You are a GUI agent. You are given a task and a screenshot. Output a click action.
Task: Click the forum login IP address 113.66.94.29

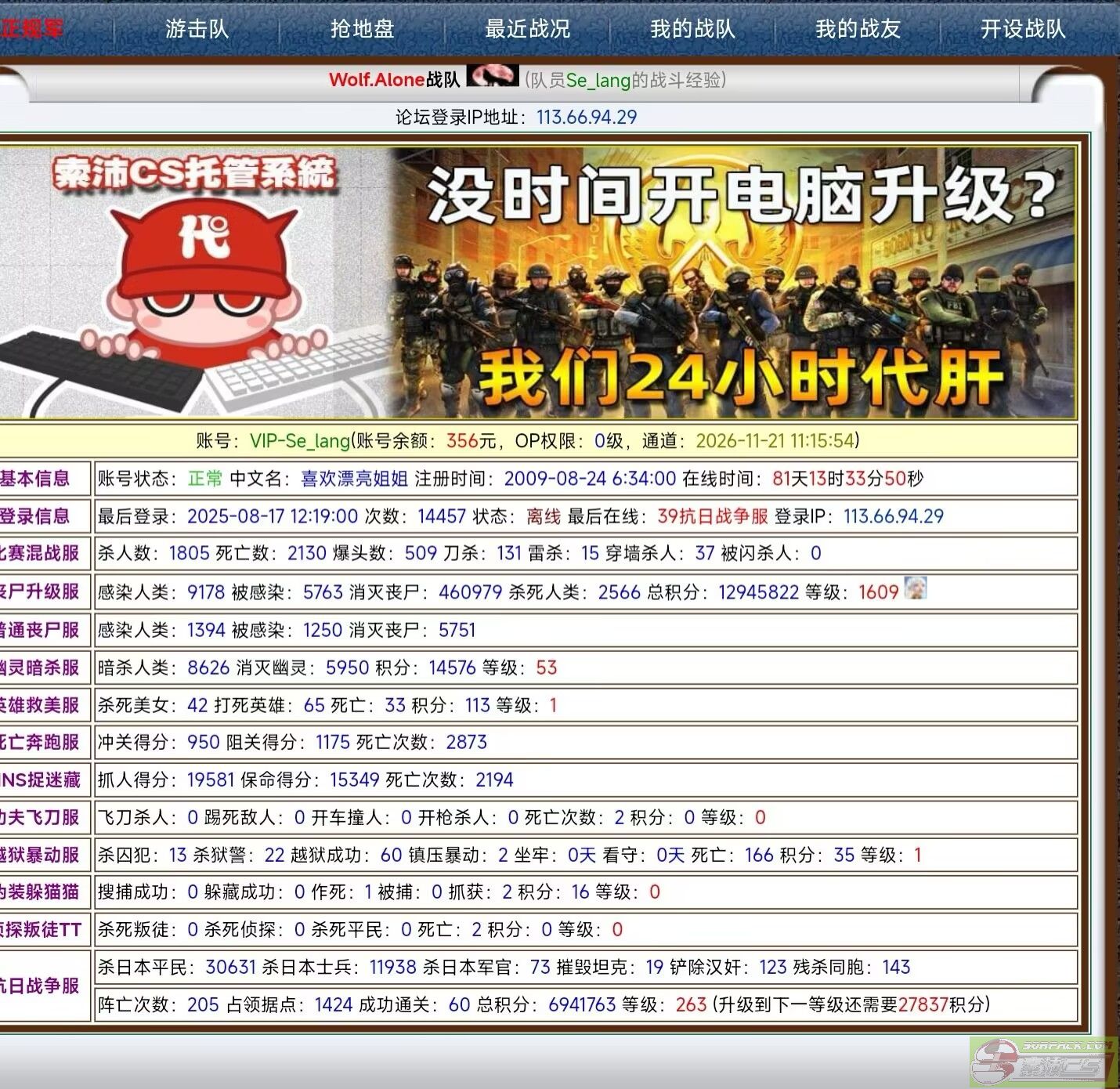[x=586, y=118]
